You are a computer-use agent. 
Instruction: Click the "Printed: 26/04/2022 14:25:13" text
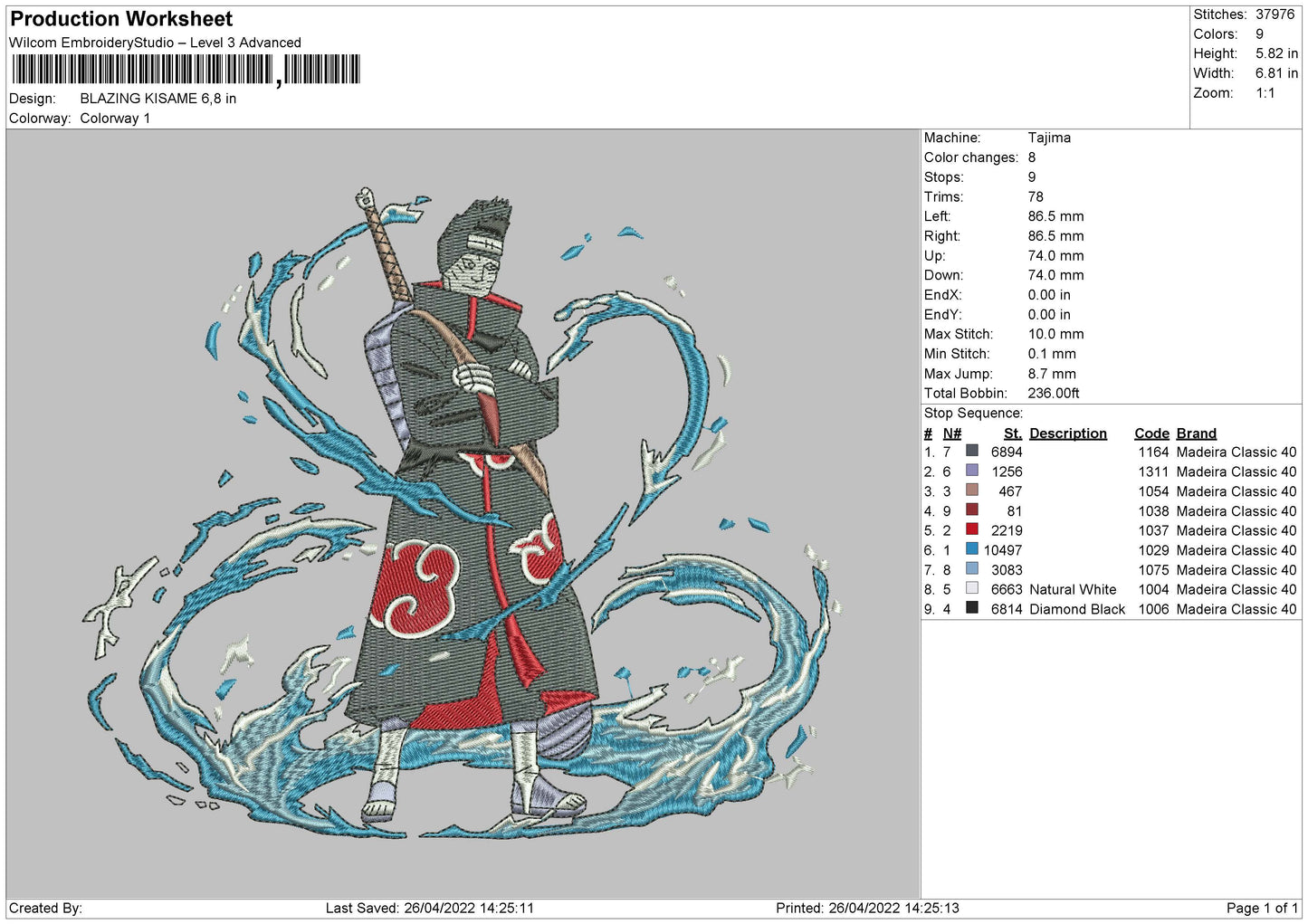coord(867,909)
